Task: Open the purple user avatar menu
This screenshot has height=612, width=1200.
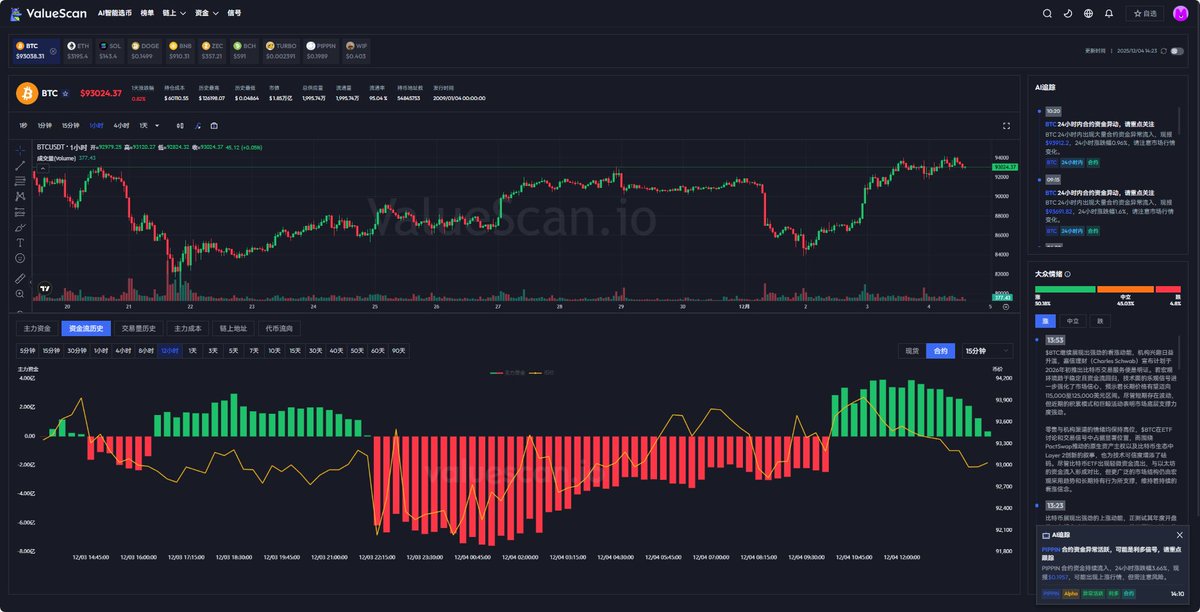Action: click(x=1181, y=13)
